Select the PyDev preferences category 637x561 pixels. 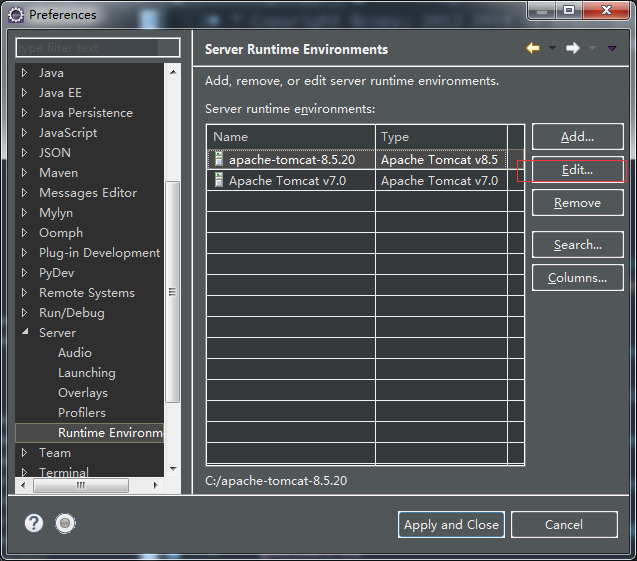pyautogui.click(x=56, y=273)
